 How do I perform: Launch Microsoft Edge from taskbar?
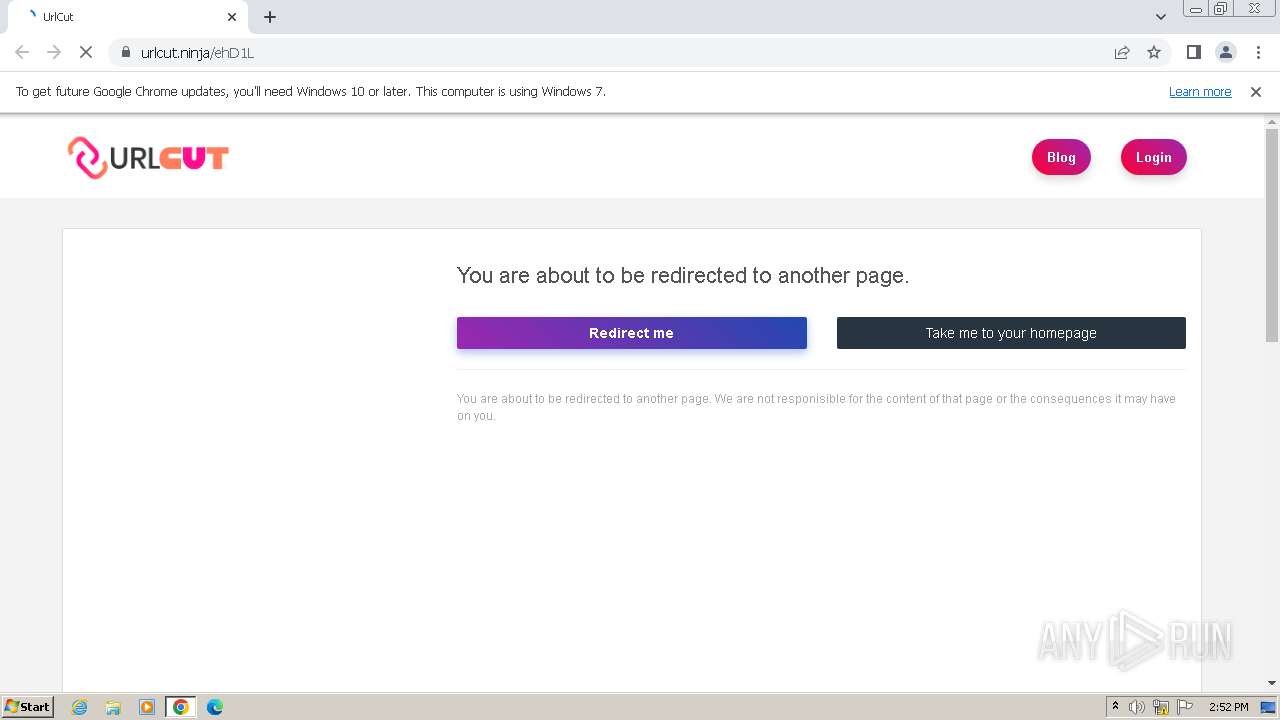click(215, 707)
